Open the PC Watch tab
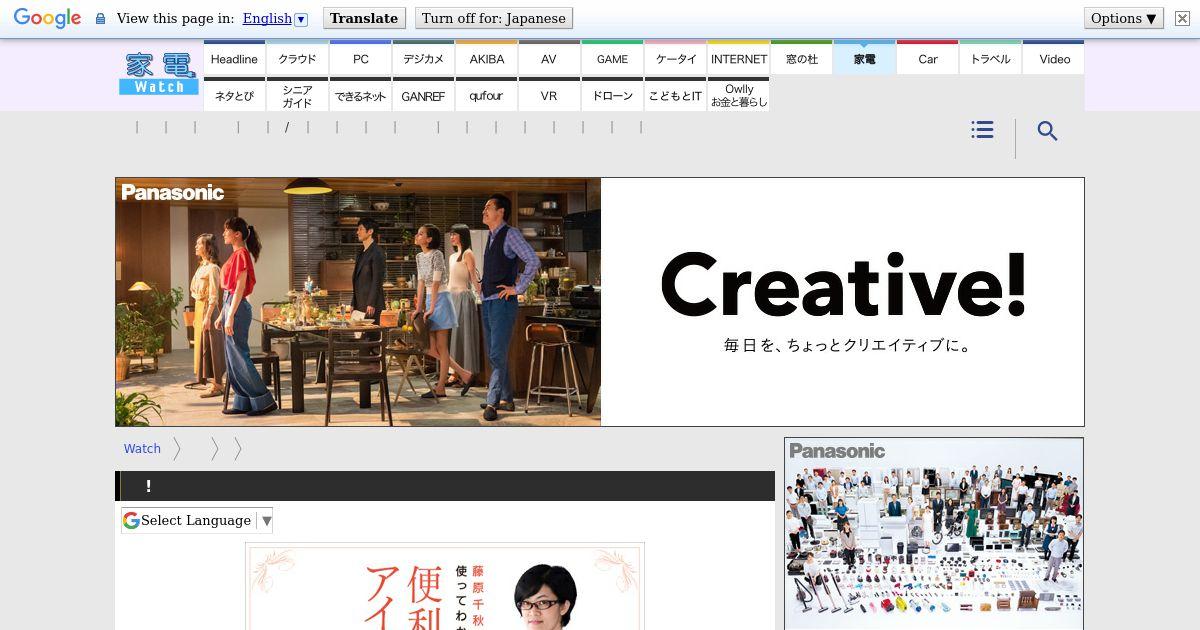This screenshot has width=1200, height=630. (x=360, y=58)
